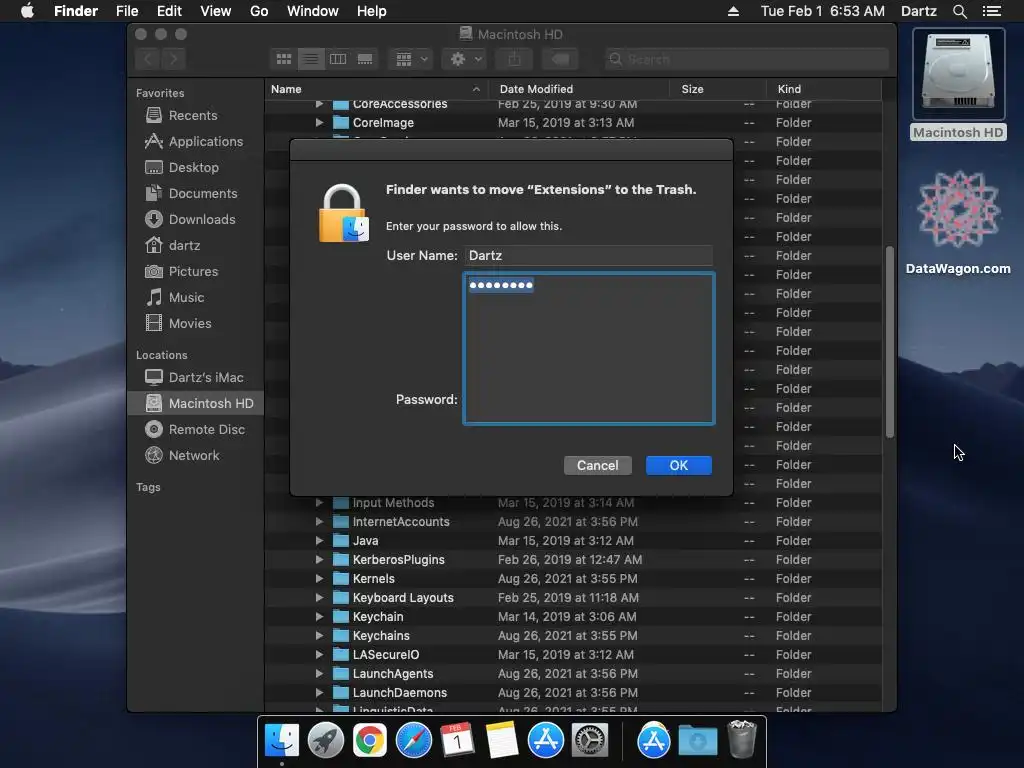
Task: Expand the Java folder
Action: click(x=319, y=540)
